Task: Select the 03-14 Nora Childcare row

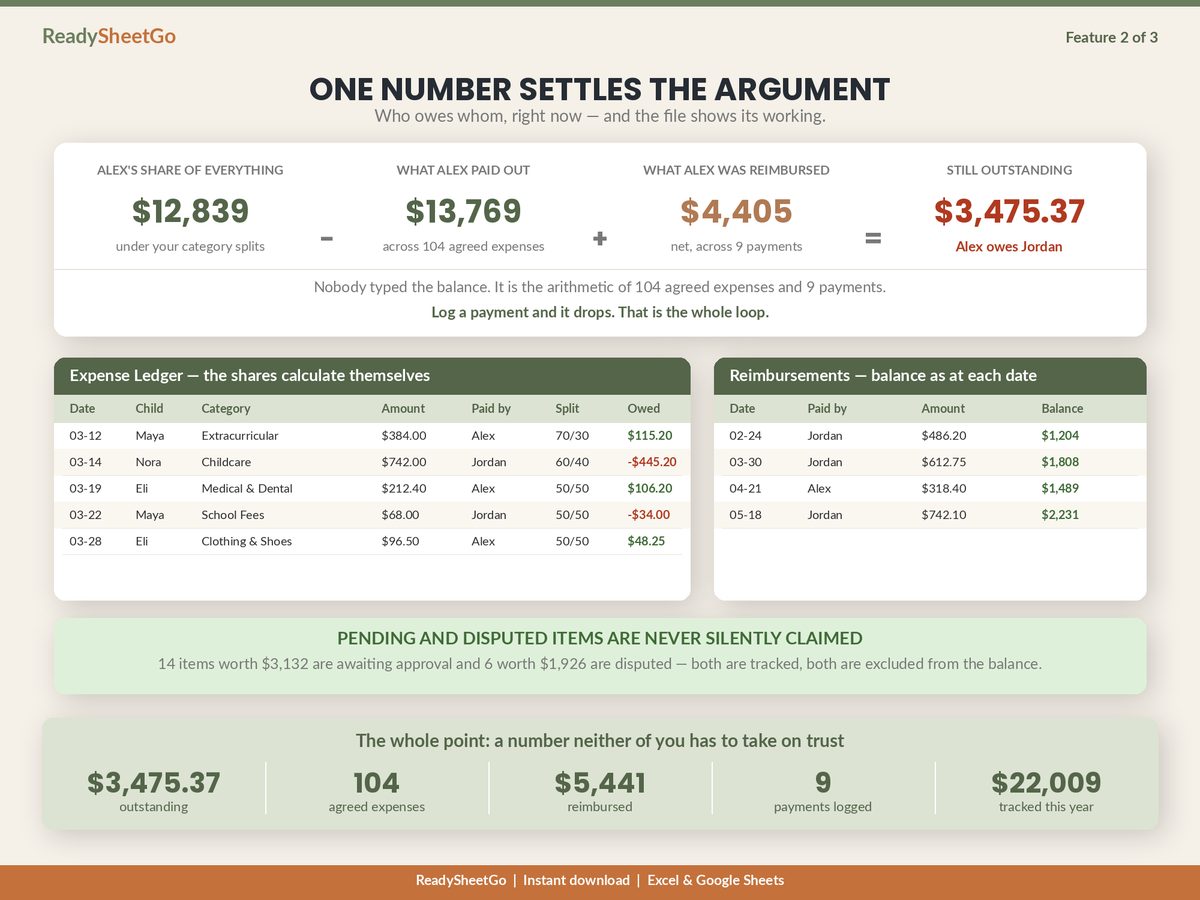Action: (372, 462)
